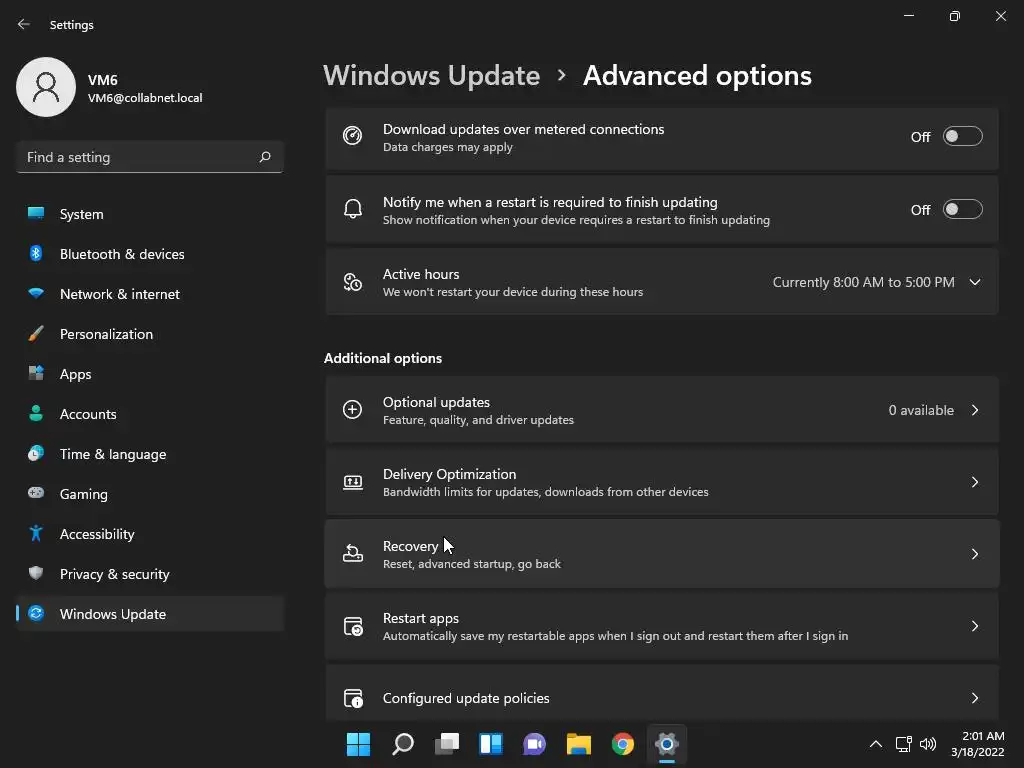This screenshot has height=768, width=1024.
Task: Open Accounts settings category
Action: [150, 414]
